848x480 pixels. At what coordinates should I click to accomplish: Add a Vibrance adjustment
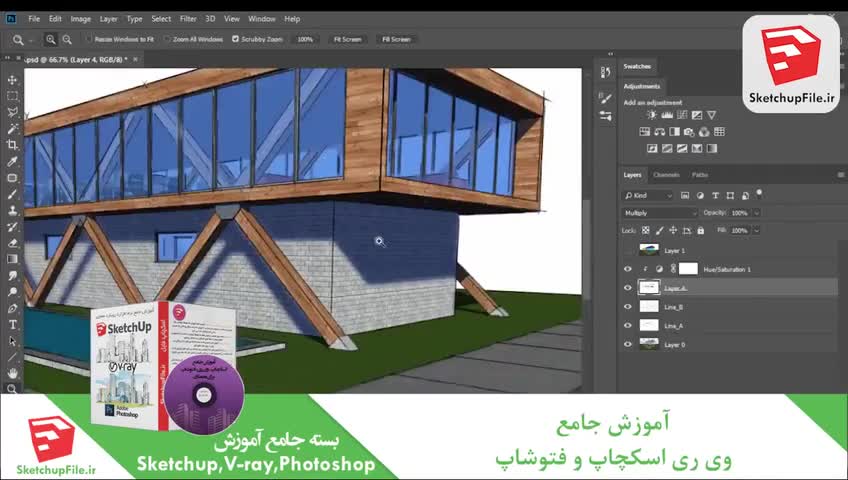(712, 115)
